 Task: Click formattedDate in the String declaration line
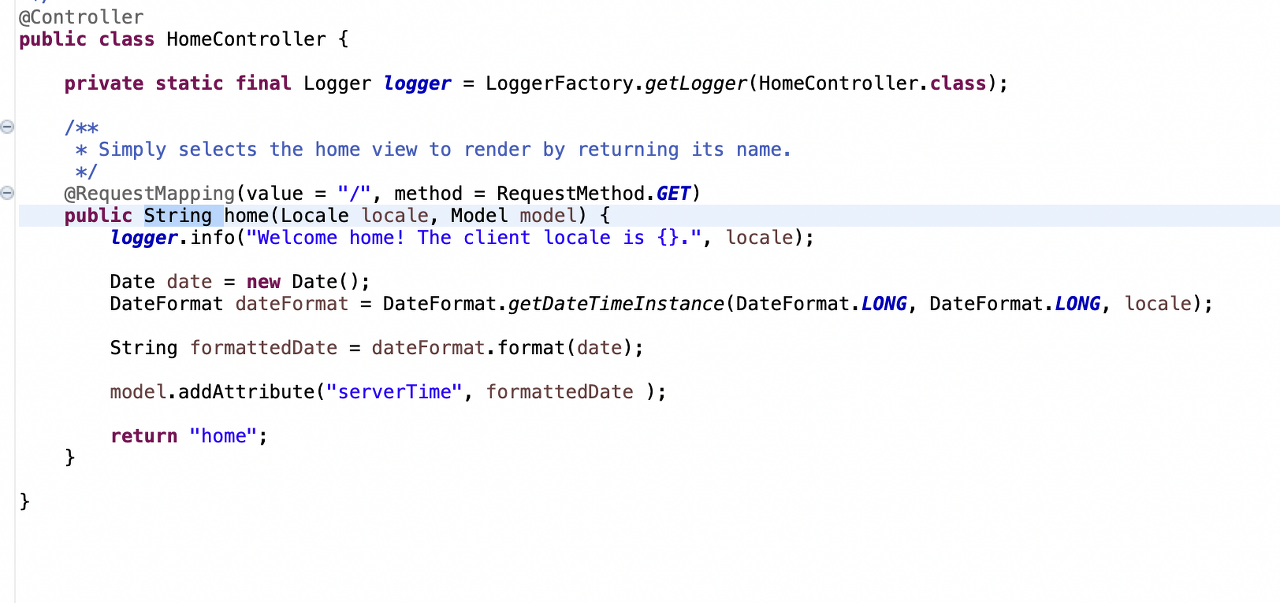(264, 347)
